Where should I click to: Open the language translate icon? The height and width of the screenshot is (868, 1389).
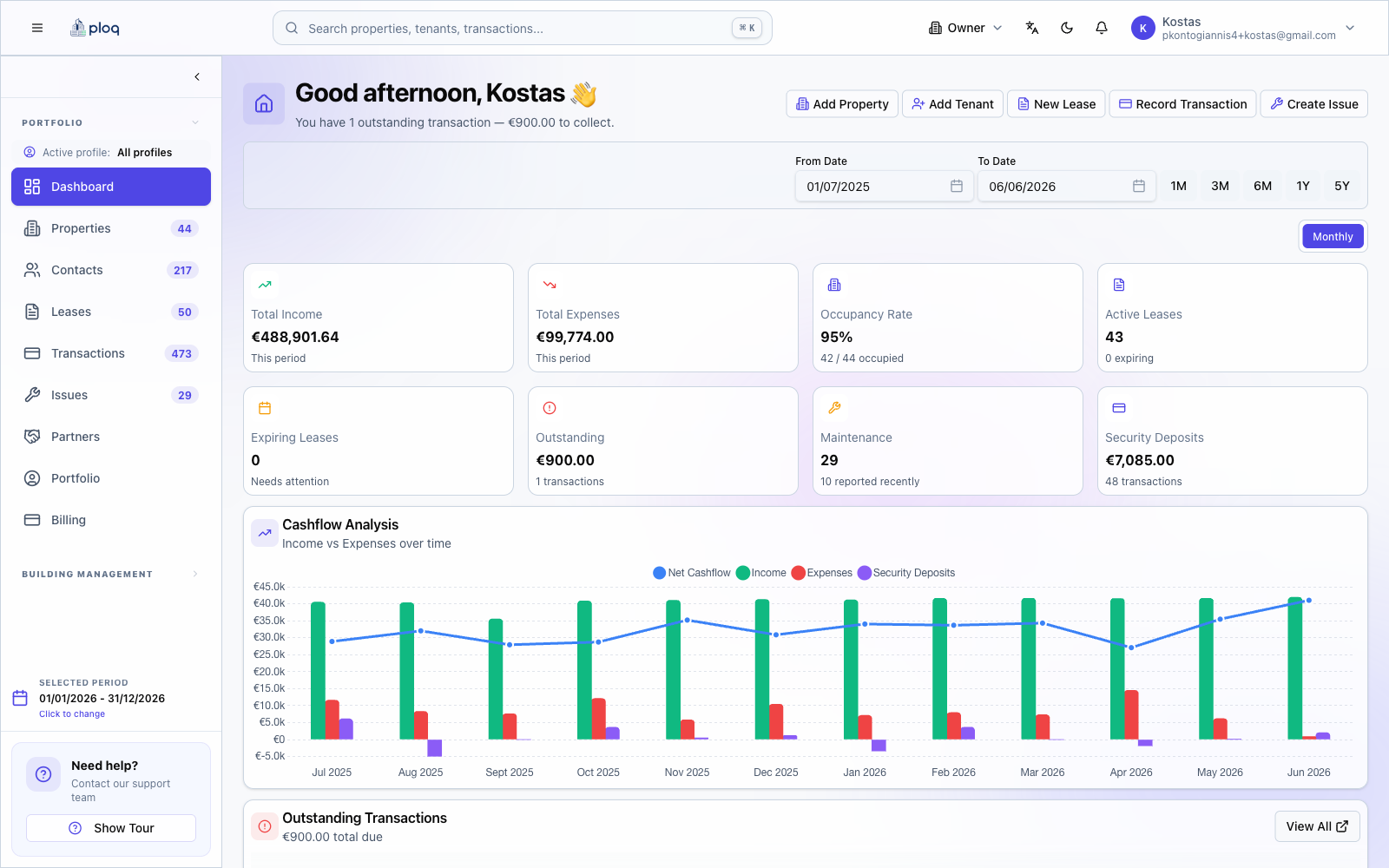click(x=1032, y=28)
